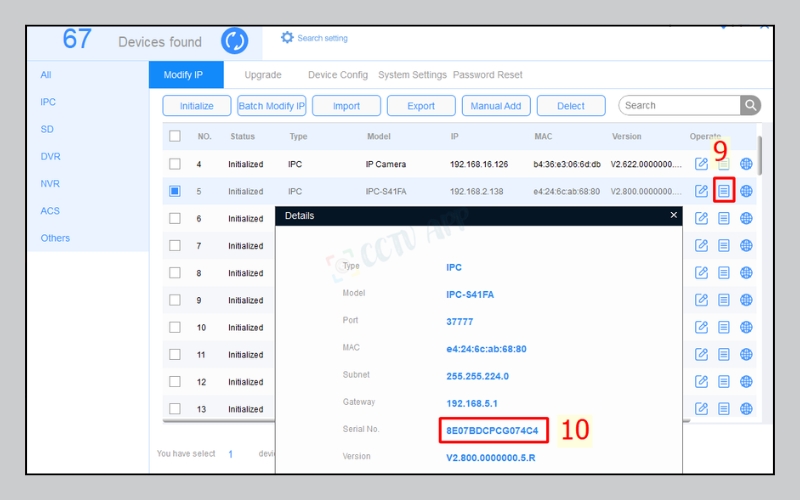800x500 pixels.
Task: Uncheck the box for device 5
Action: (174, 191)
